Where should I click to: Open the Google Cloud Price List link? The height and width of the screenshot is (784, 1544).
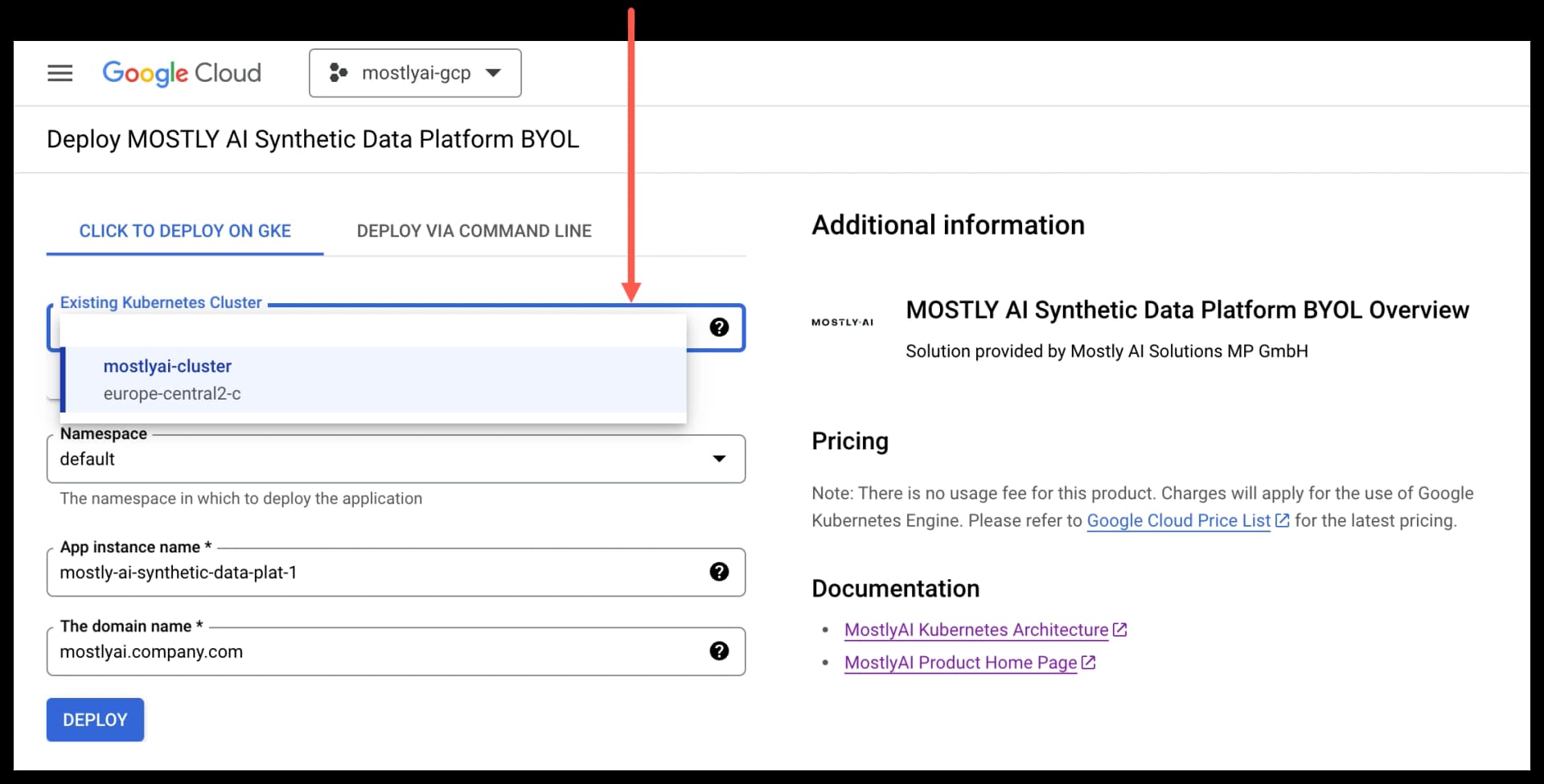(x=1179, y=520)
